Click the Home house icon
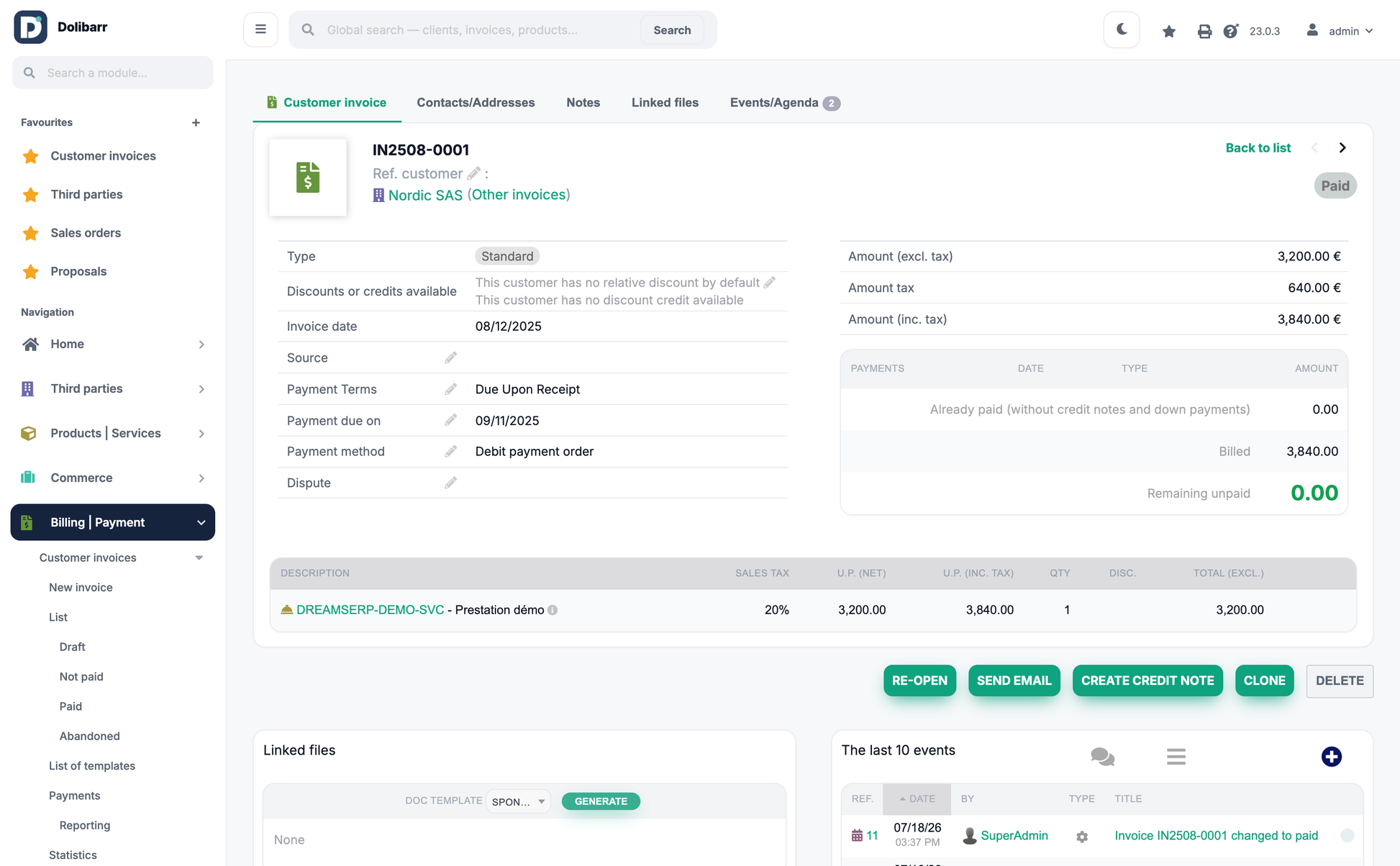This screenshot has width=1400, height=866. pos(29,344)
